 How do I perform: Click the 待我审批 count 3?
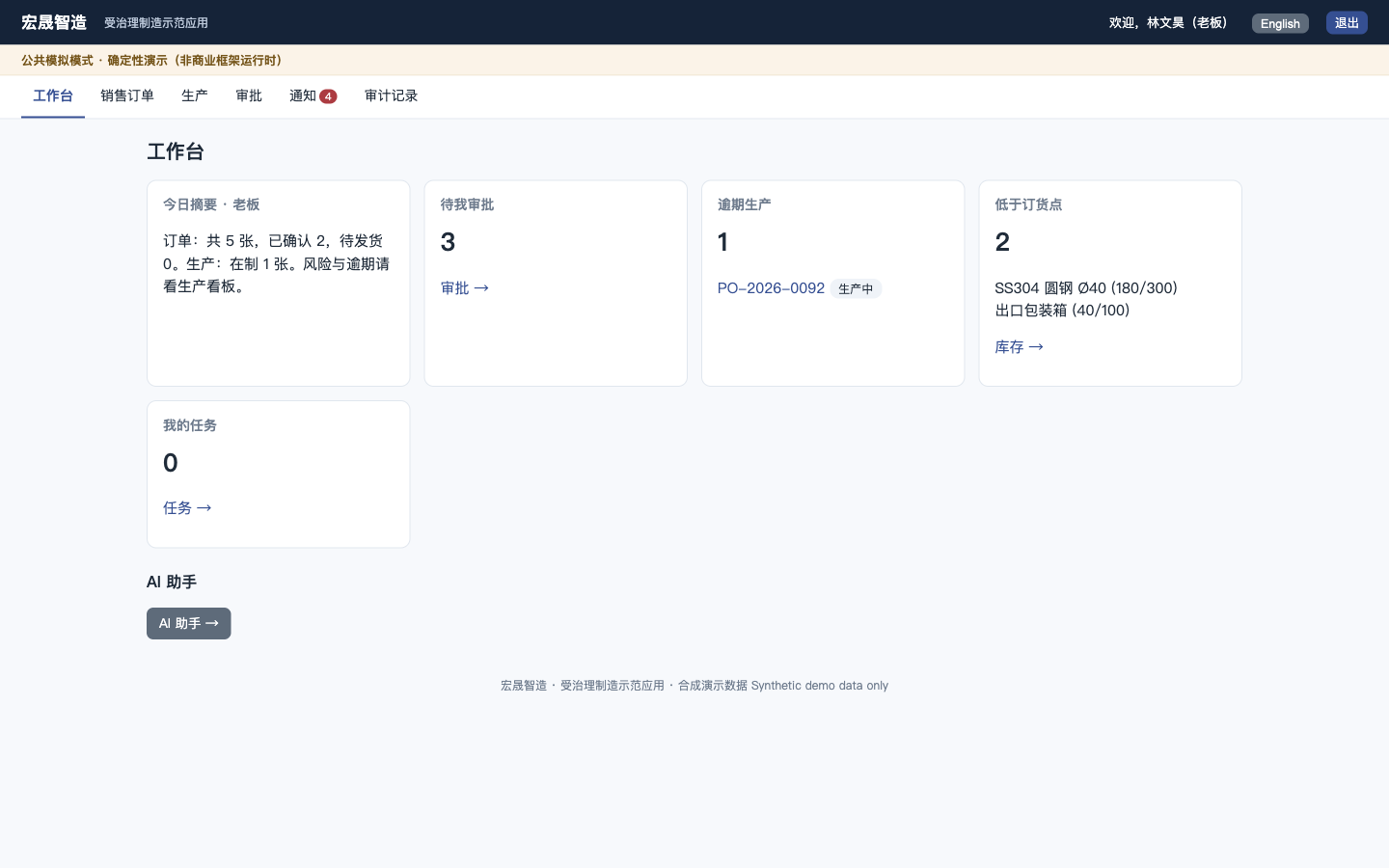[448, 242]
